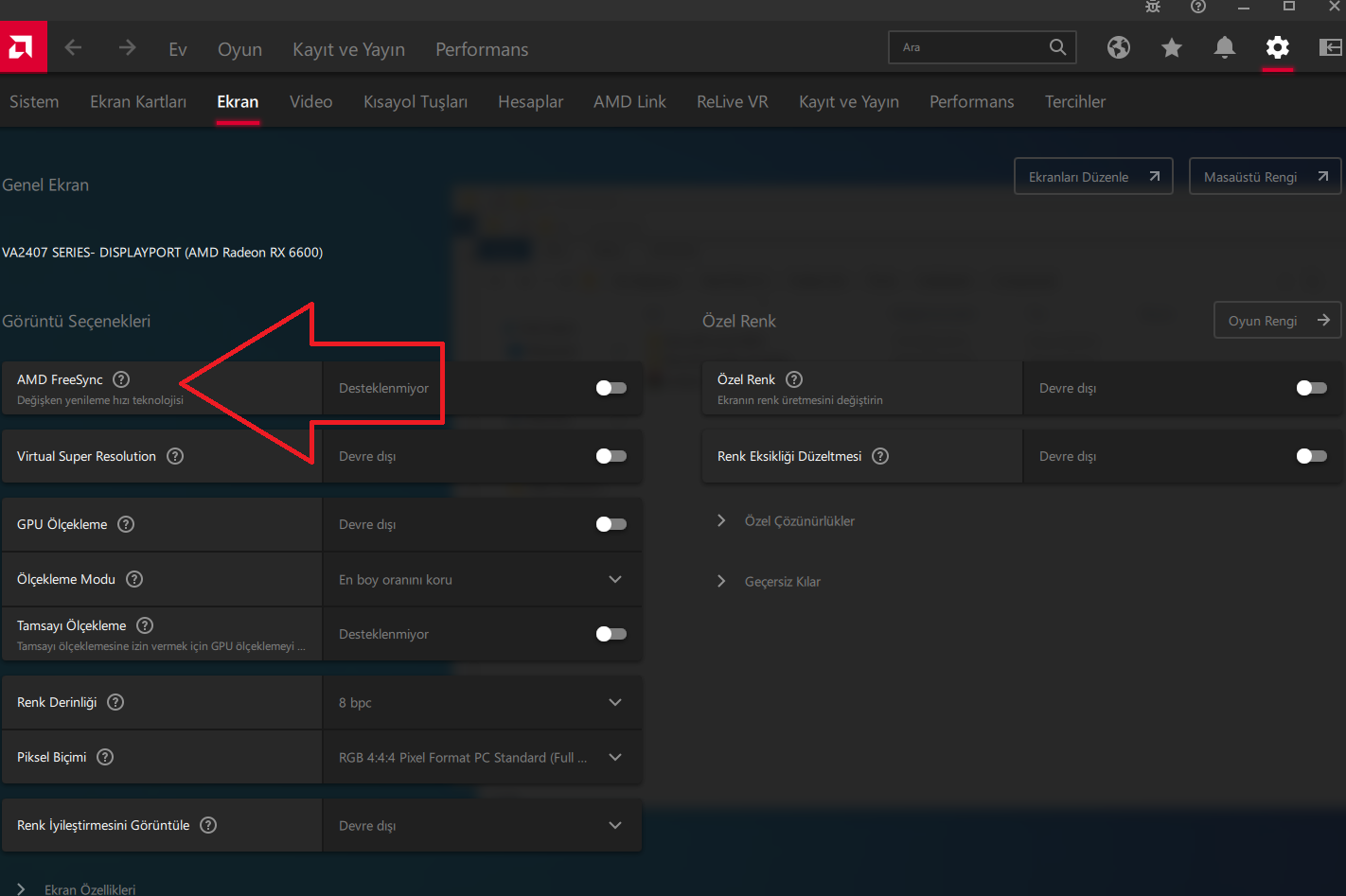The width and height of the screenshot is (1346, 896).
Task: Toggle the AMD FreeSync switch
Action: tap(611, 388)
